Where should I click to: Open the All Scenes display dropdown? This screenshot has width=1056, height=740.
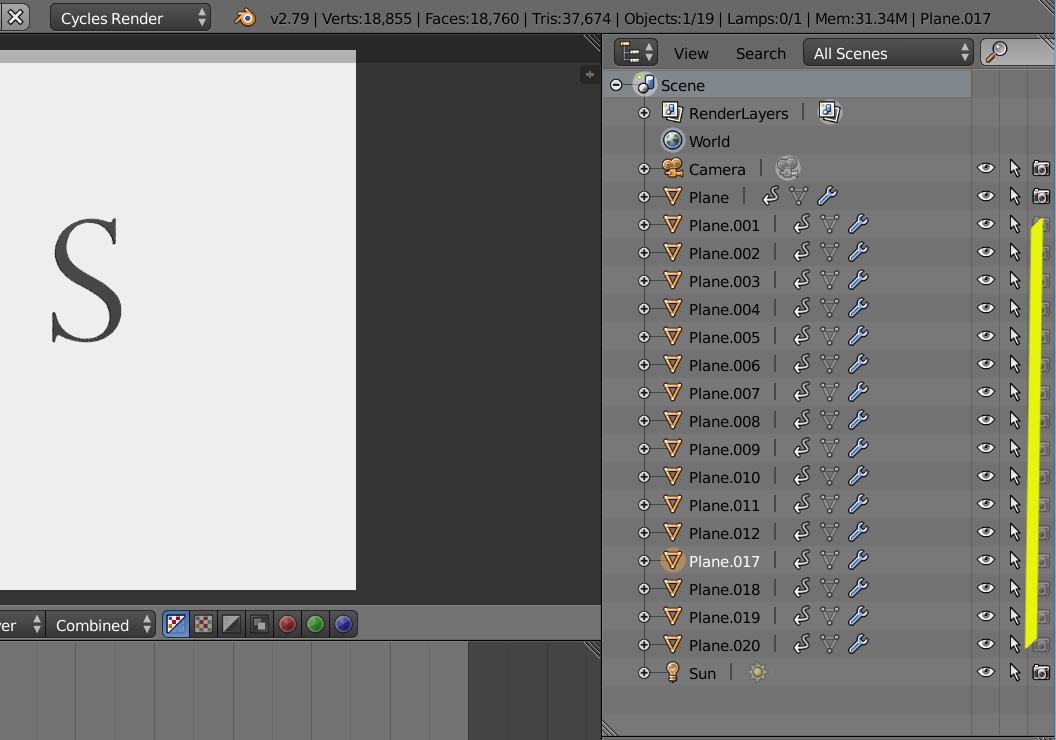pos(888,53)
